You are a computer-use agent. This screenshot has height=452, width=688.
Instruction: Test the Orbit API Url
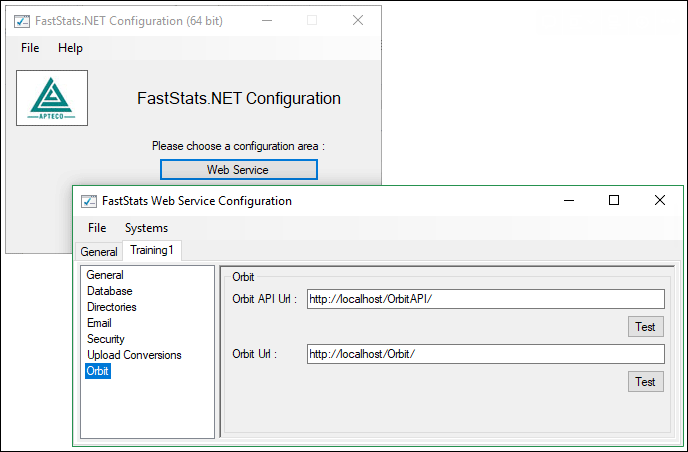pyautogui.click(x=645, y=326)
